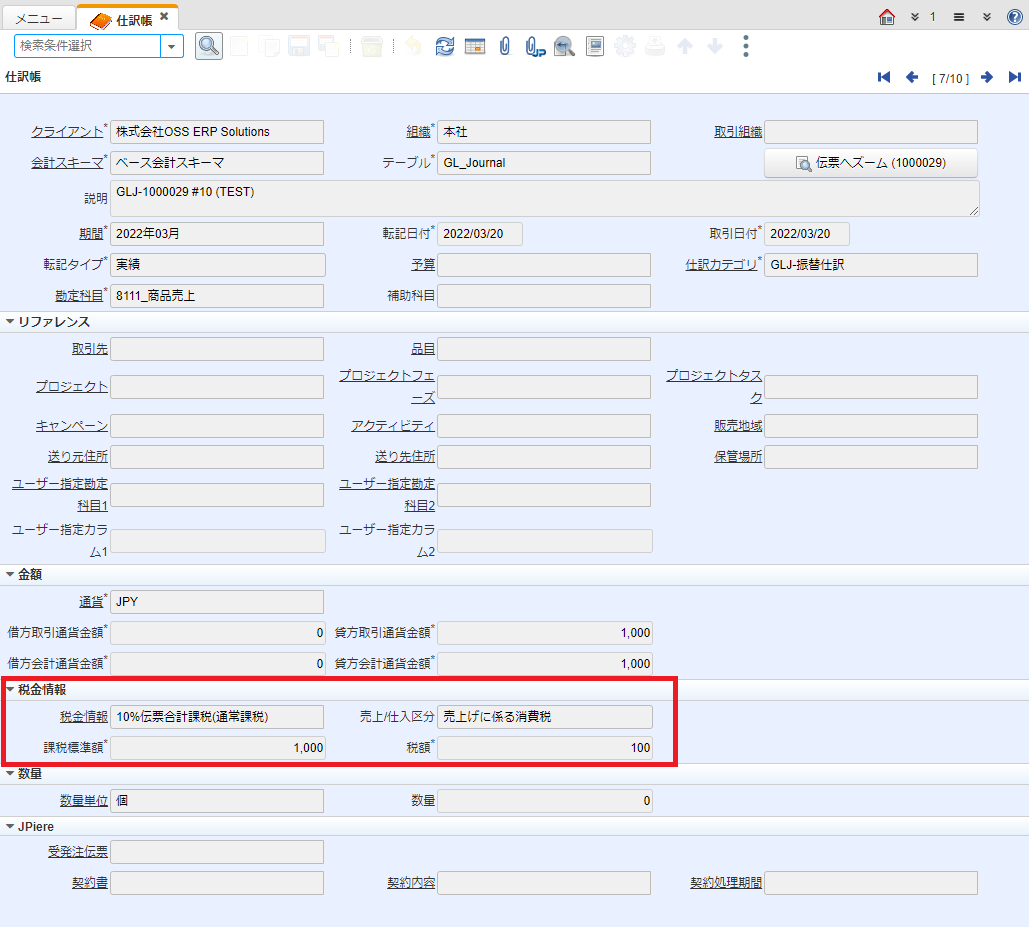The height and width of the screenshot is (927, 1029).
Task: Expand the double-chevron beside the Help icon
Action: pos(986,17)
